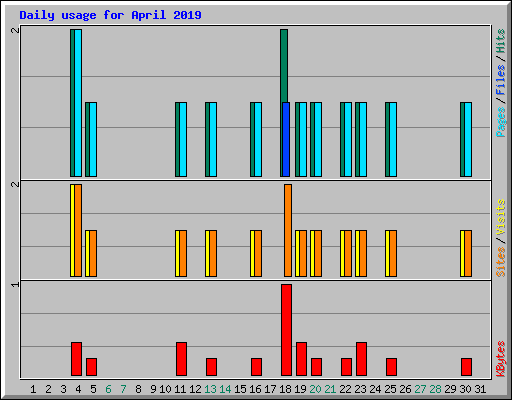Viewport: 512px width, 400px height.
Task: Click the tall red KBytes bar for day 18
Action: pyautogui.click(x=286, y=330)
